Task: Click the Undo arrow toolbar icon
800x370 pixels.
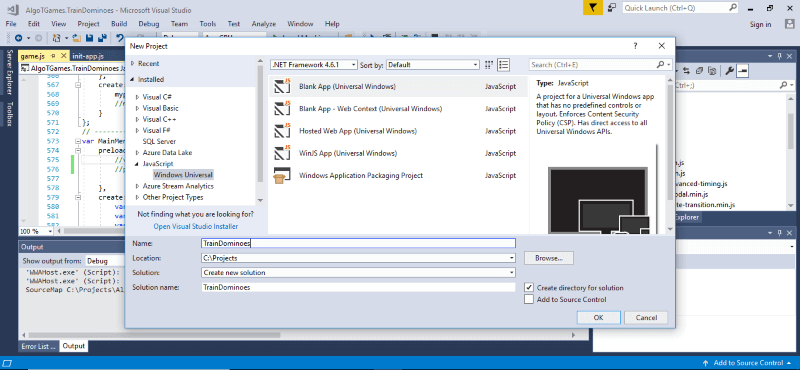Action: (x=120, y=38)
